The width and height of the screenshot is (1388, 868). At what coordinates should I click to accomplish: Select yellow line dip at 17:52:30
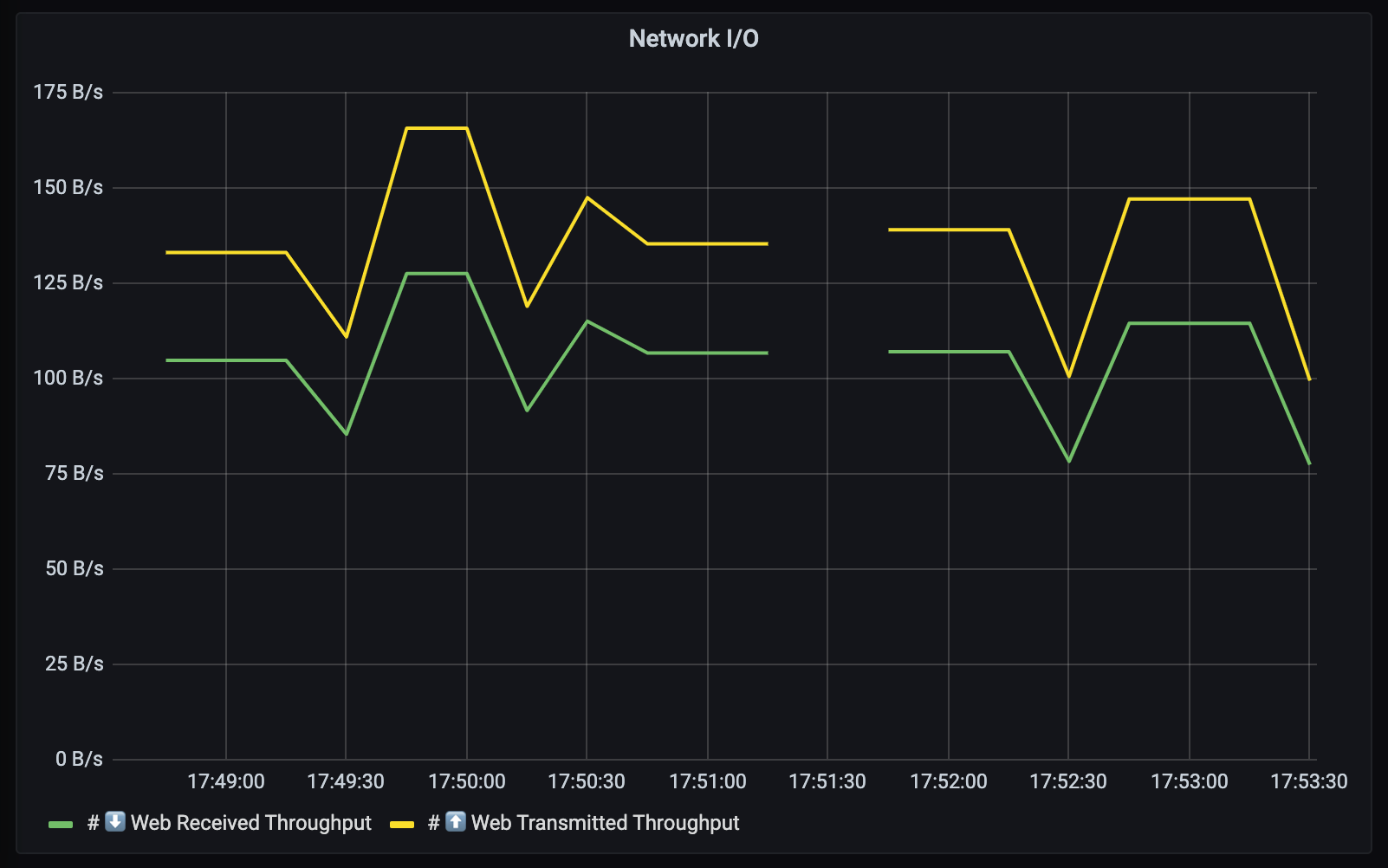1069,376
